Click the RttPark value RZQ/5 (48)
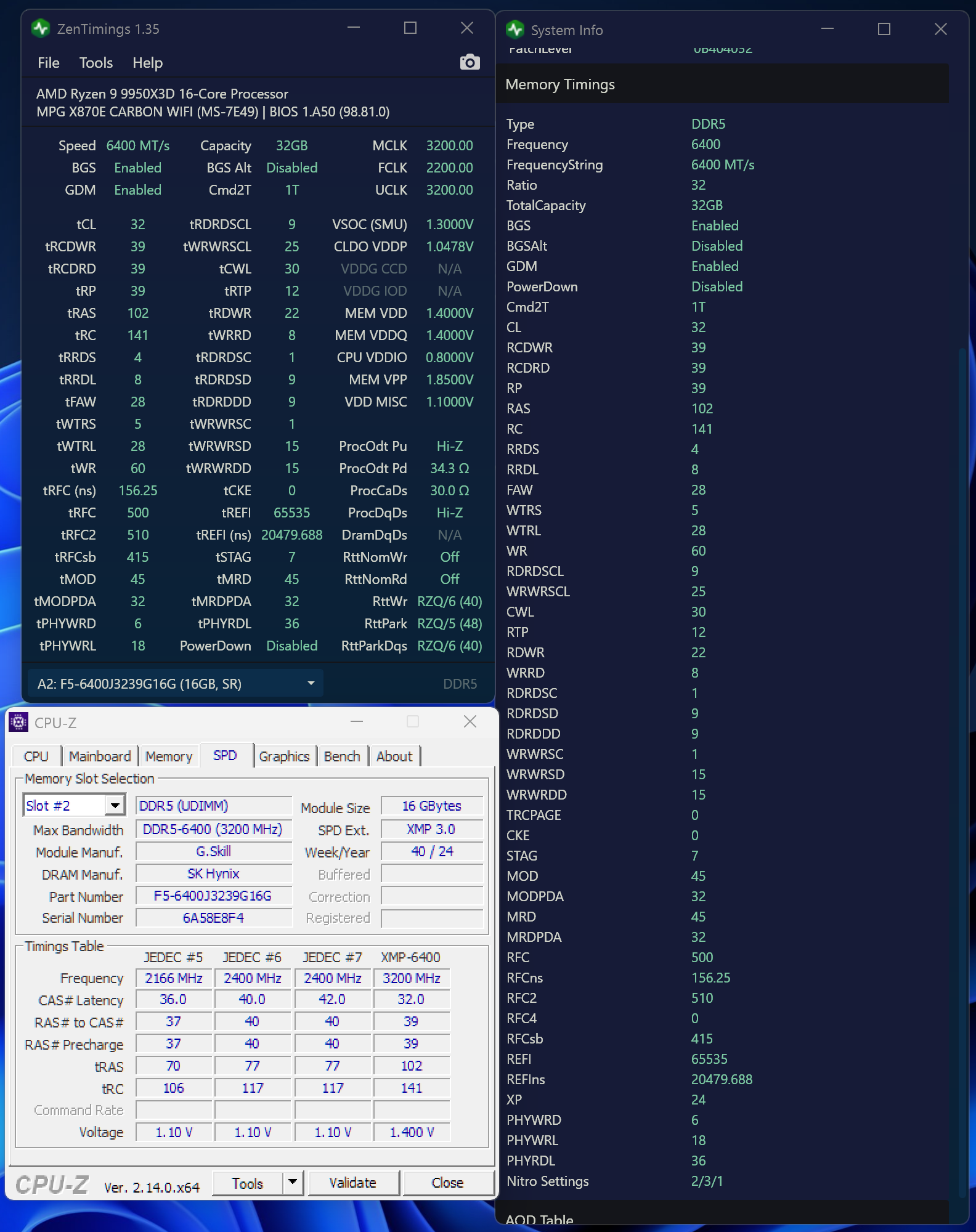This screenshot has height=1232, width=976. [x=450, y=623]
